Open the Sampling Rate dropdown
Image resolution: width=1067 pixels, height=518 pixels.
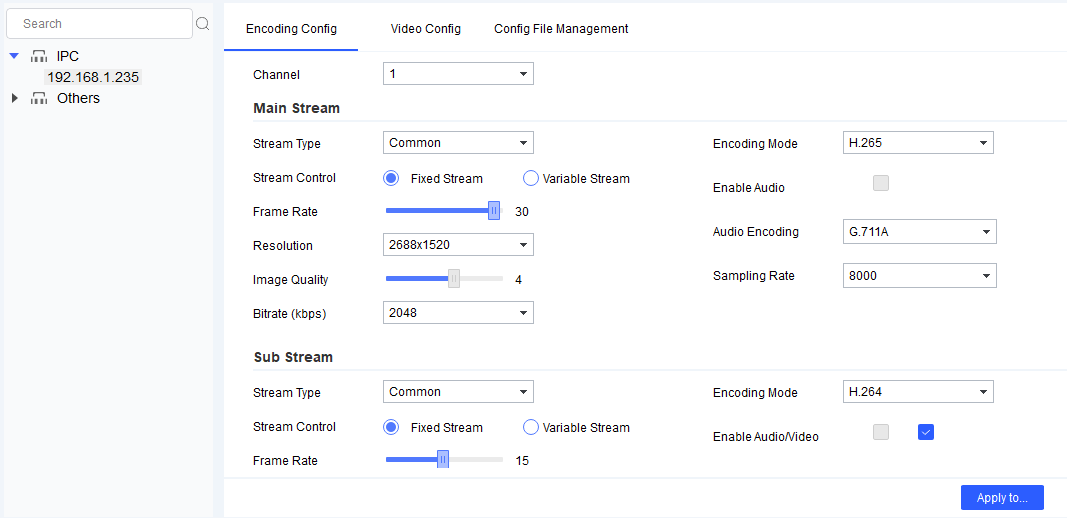click(x=919, y=276)
